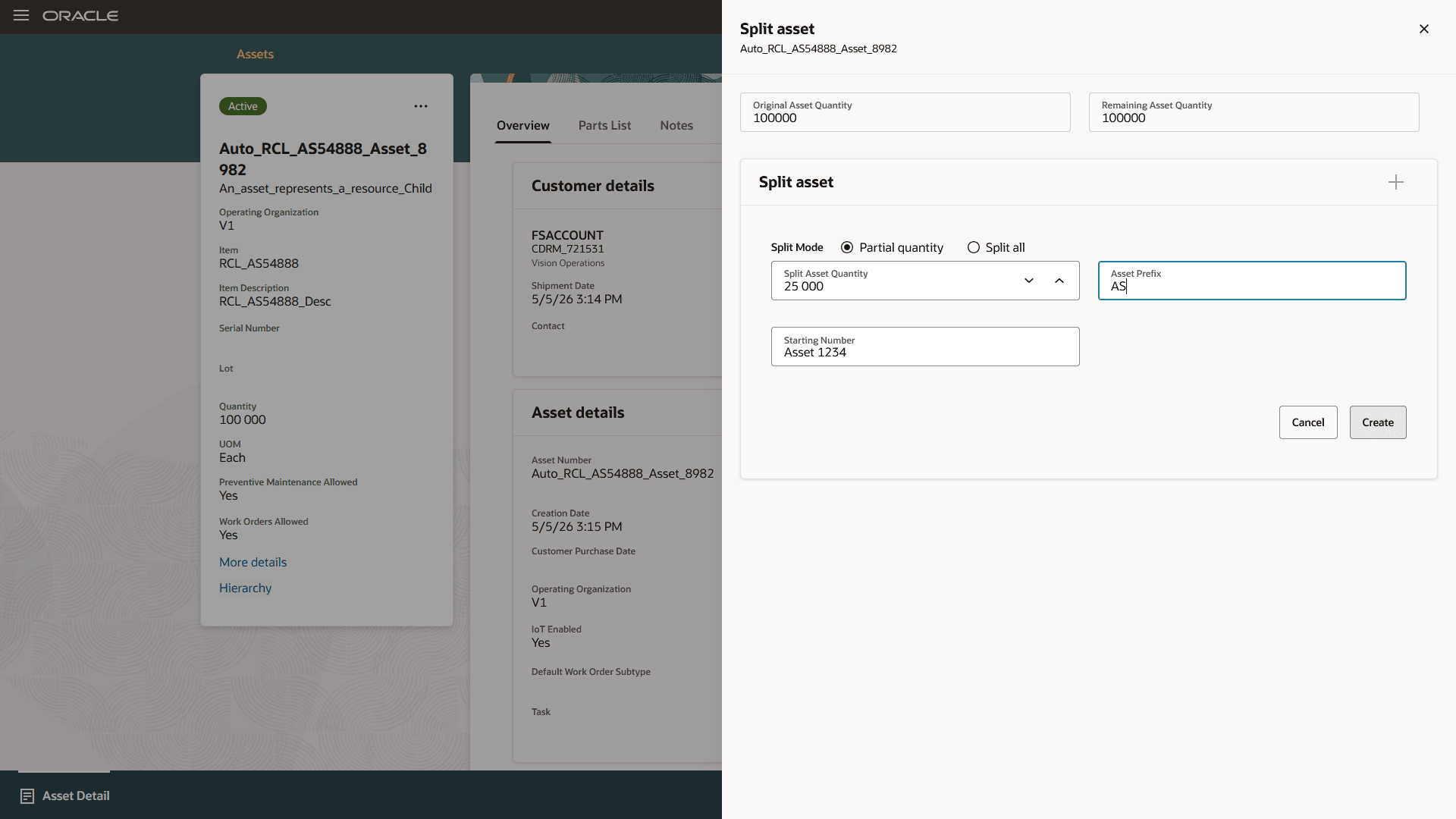Click the Quantity value 100 000
The image size is (1456, 819).
click(x=243, y=420)
